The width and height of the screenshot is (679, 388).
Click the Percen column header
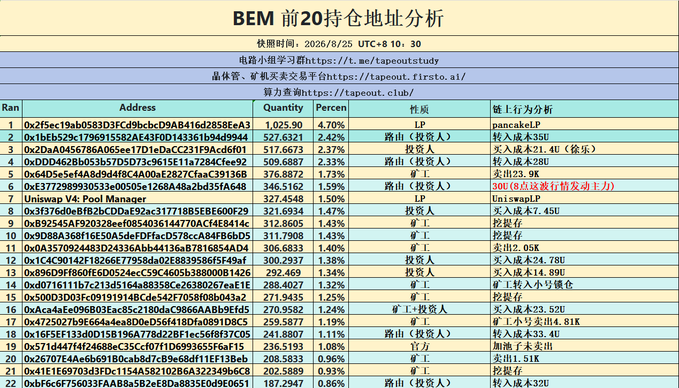[331, 108]
